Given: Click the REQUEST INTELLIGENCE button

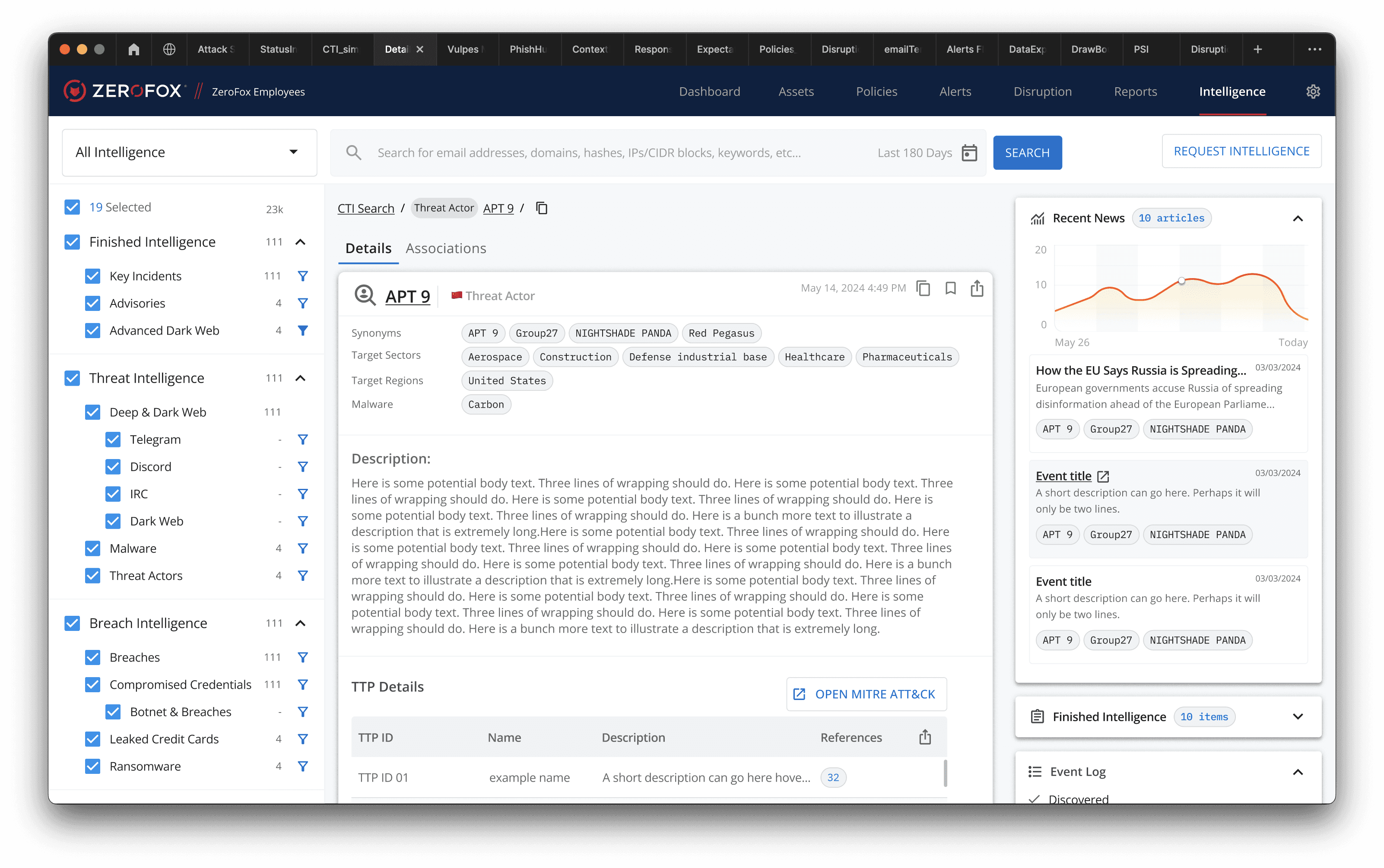Looking at the screenshot, I should [x=1241, y=152].
